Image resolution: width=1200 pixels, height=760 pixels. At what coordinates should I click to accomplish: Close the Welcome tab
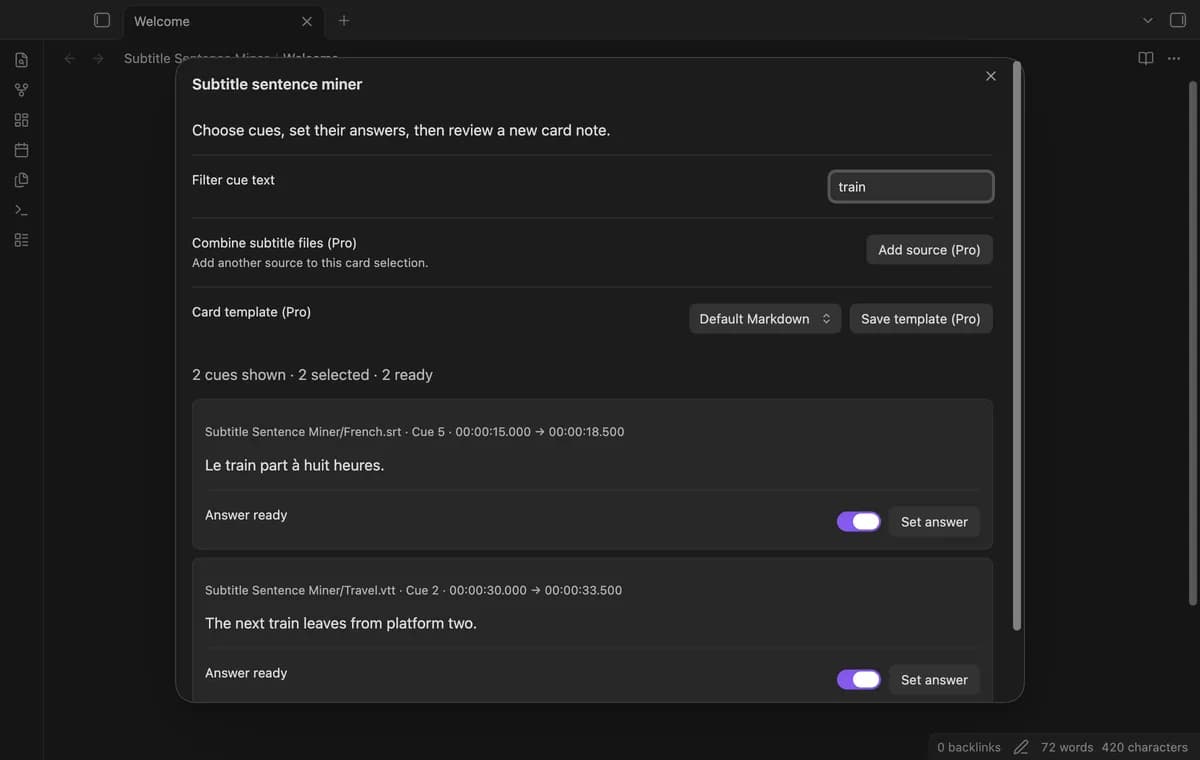(x=307, y=21)
